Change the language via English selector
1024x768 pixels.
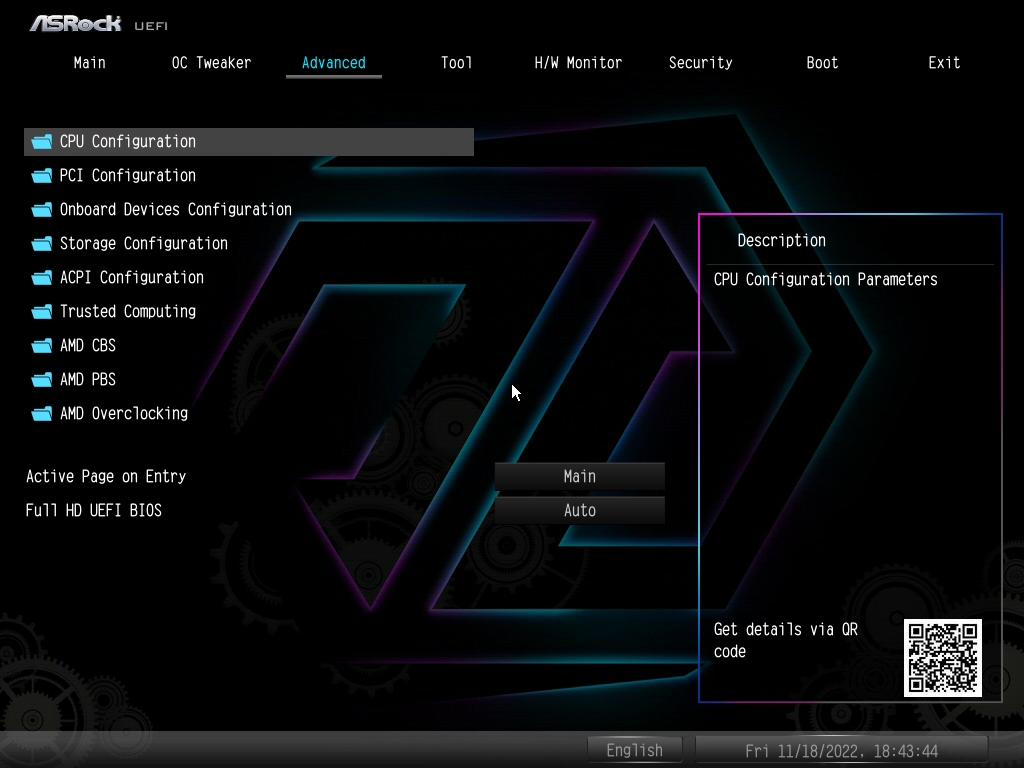[x=635, y=750]
